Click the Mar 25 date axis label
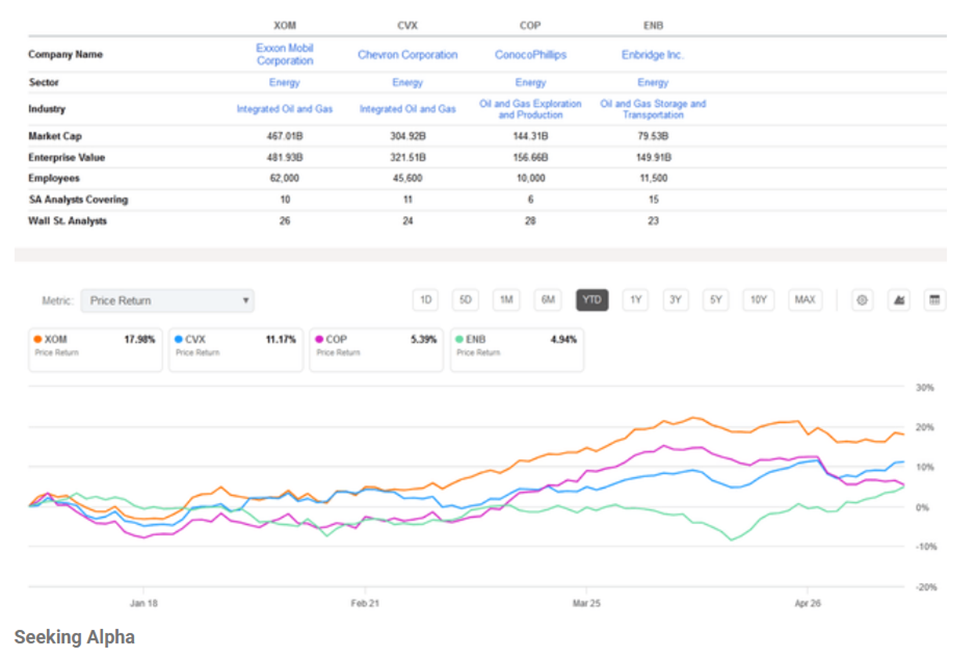975x658 pixels. (586, 603)
